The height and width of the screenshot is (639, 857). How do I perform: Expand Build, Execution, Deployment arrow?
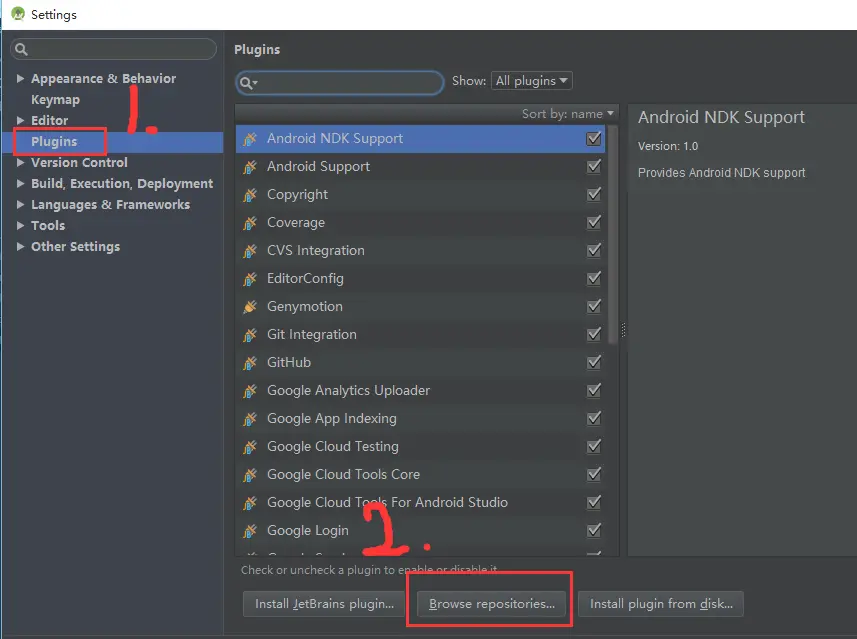click(x=20, y=184)
